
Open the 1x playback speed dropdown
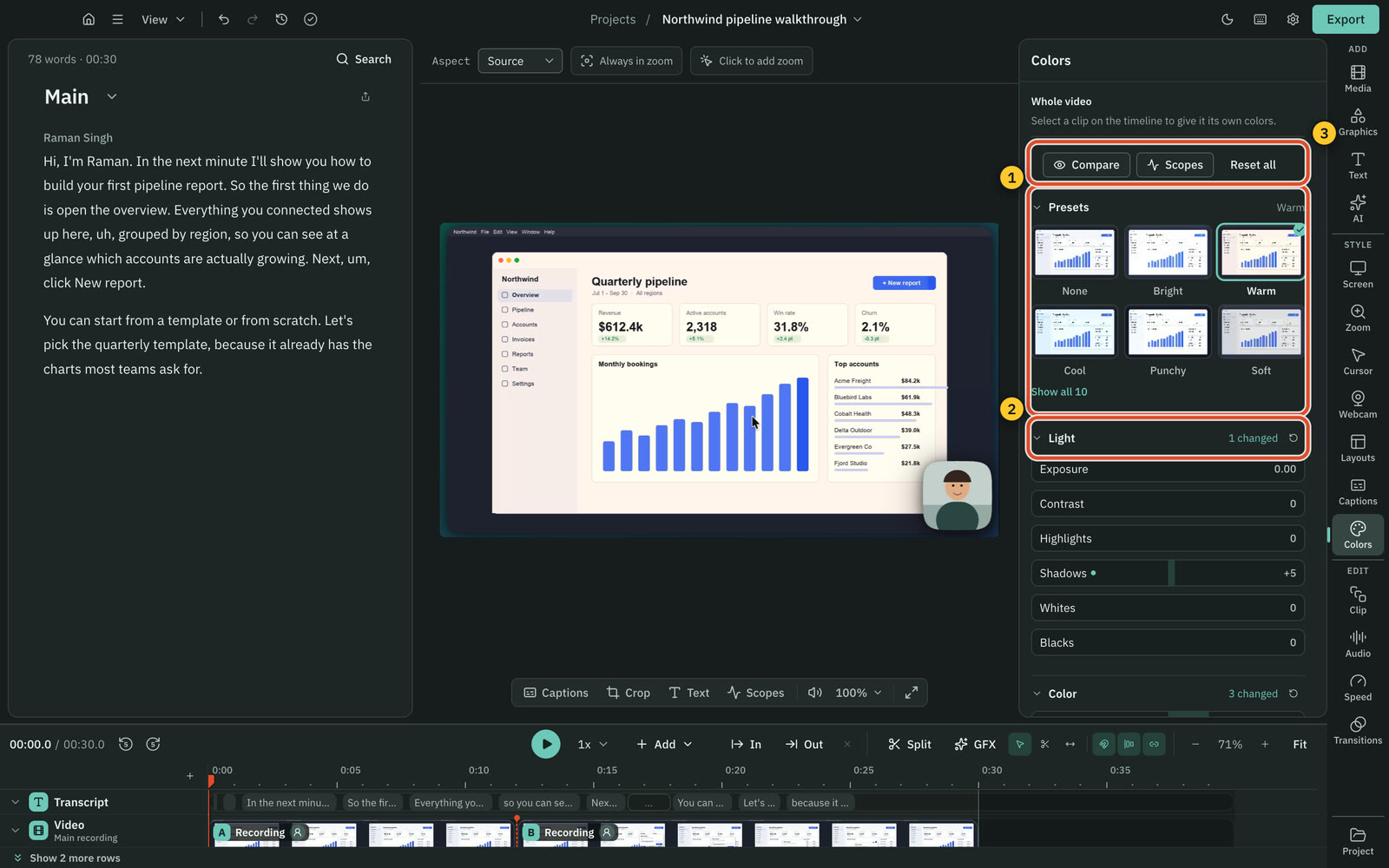(593, 744)
